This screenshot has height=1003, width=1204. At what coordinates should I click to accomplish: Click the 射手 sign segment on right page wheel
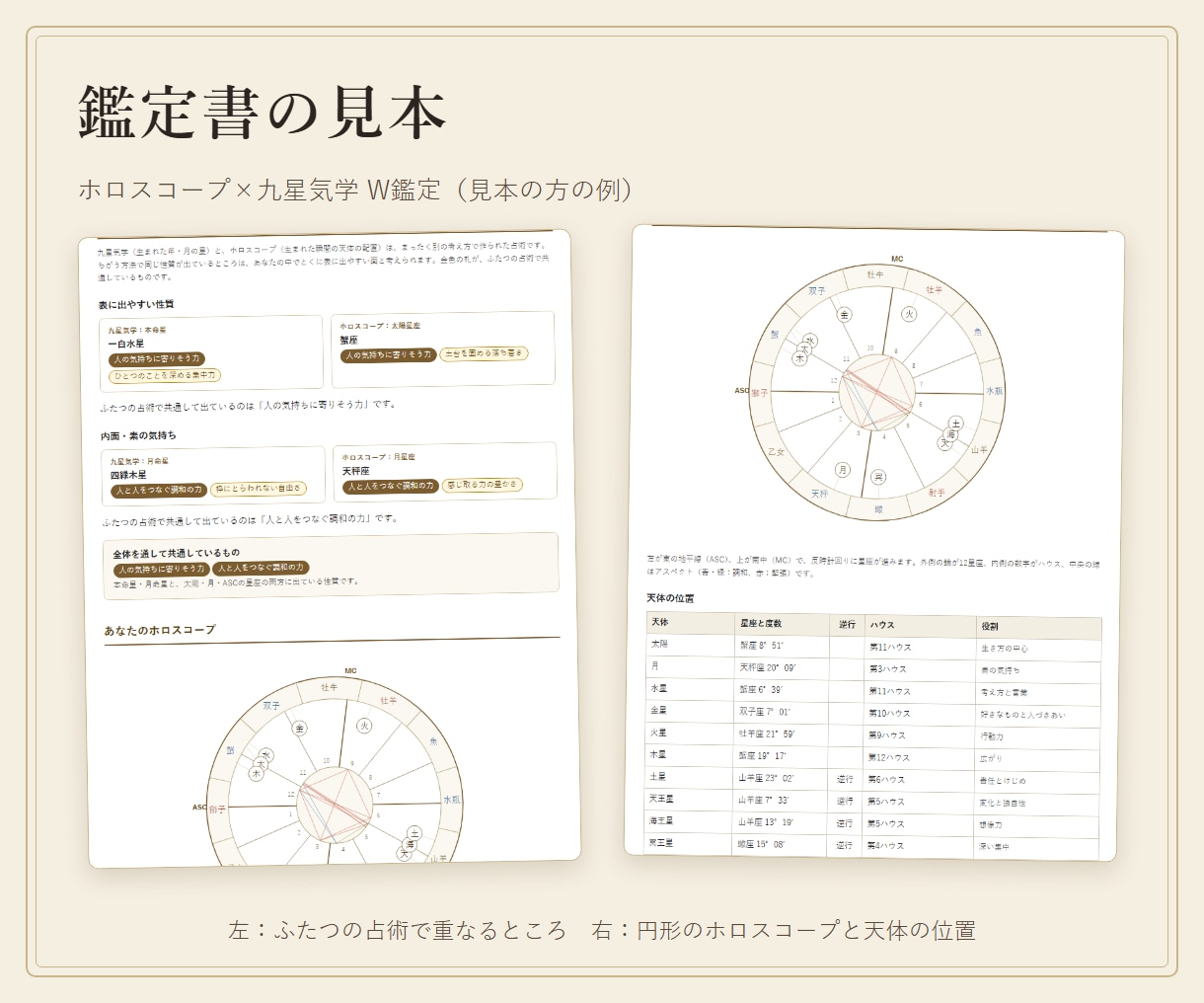tap(937, 492)
